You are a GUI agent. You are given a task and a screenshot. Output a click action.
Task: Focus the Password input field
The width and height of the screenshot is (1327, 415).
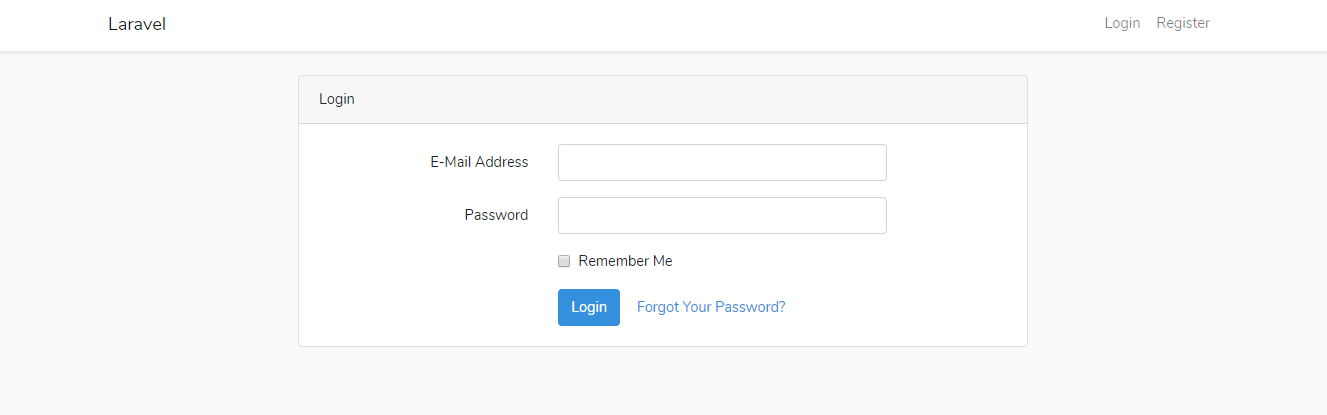click(x=722, y=215)
